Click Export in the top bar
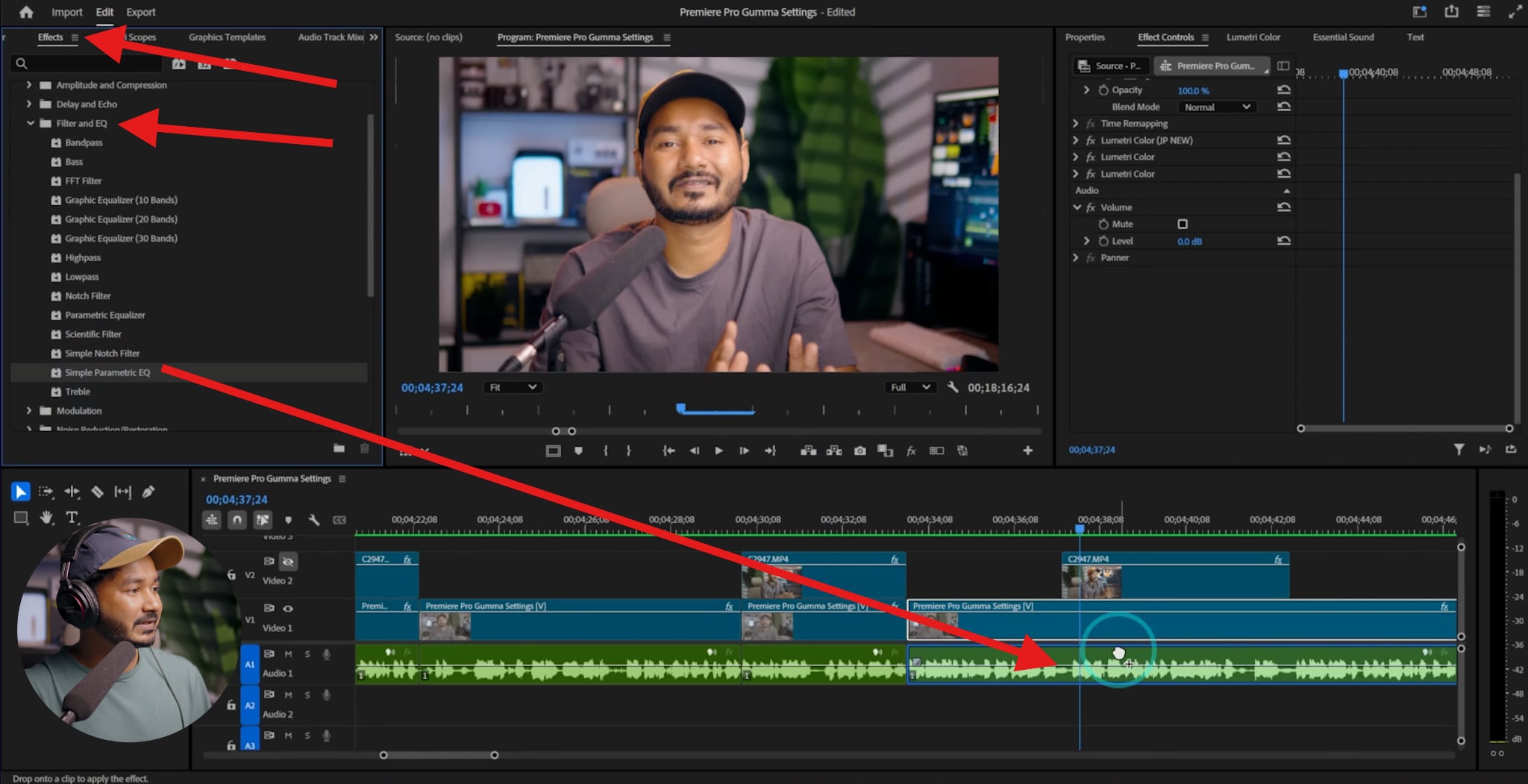The width and height of the screenshot is (1528, 784). coord(140,12)
